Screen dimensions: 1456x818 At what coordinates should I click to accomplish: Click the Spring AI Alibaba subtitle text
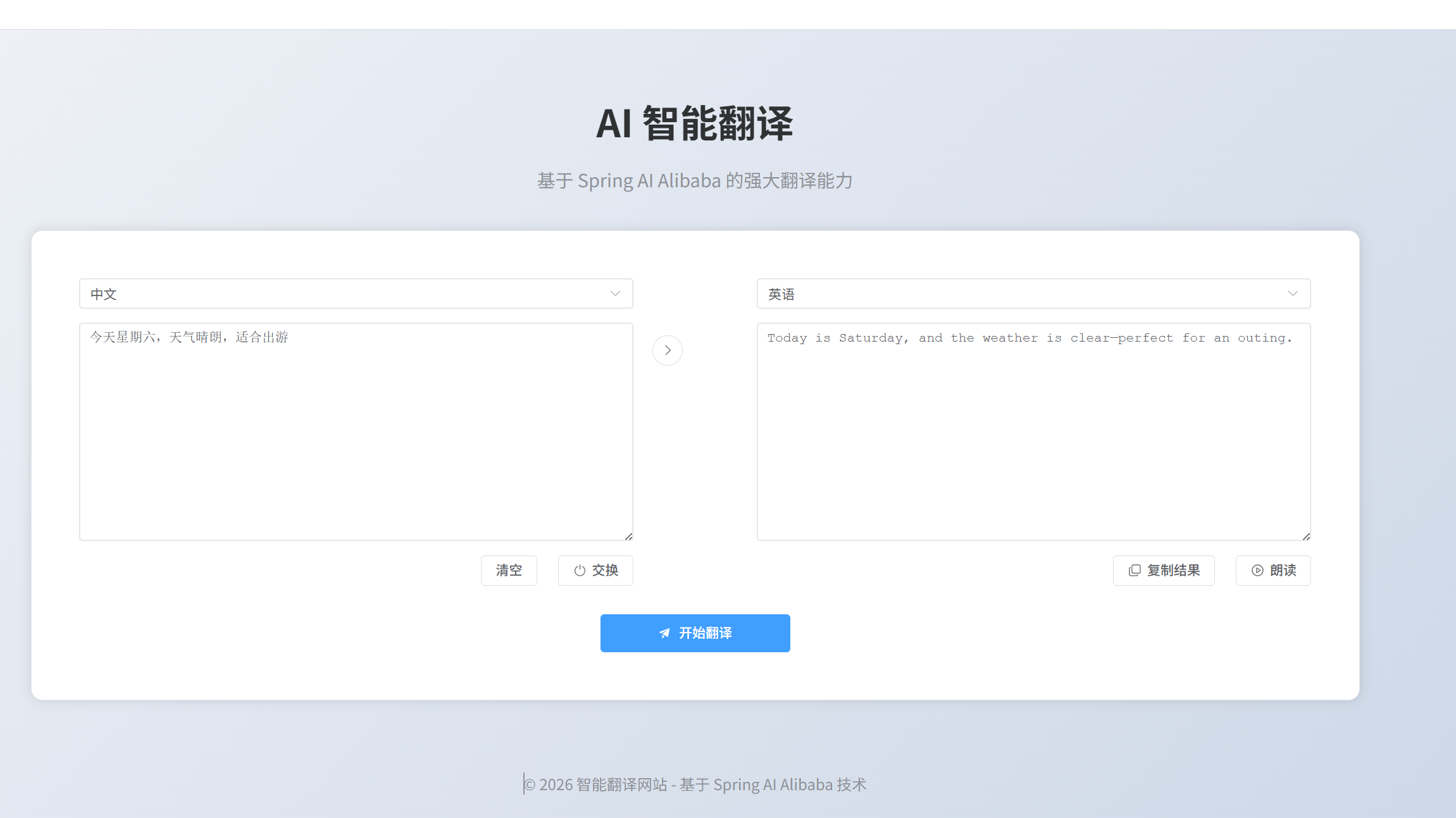tap(694, 181)
